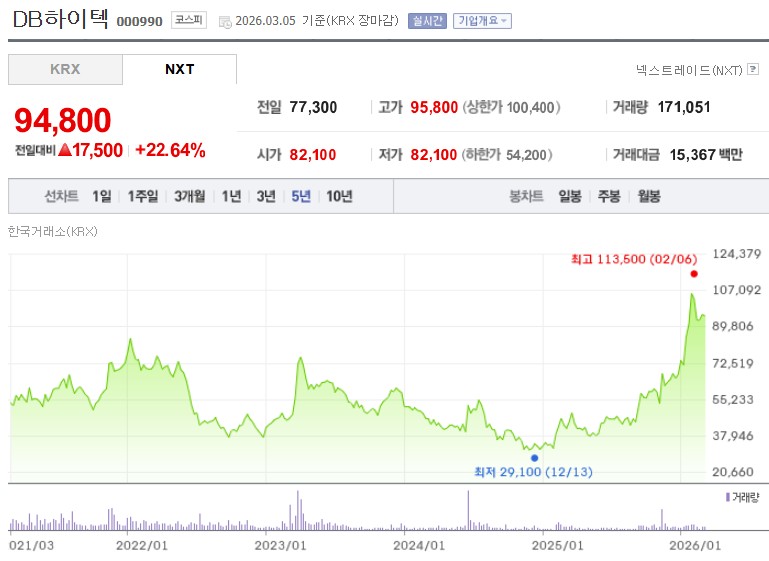Click the 코스피 market badge
The height and width of the screenshot is (561, 769).
tap(189, 20)
